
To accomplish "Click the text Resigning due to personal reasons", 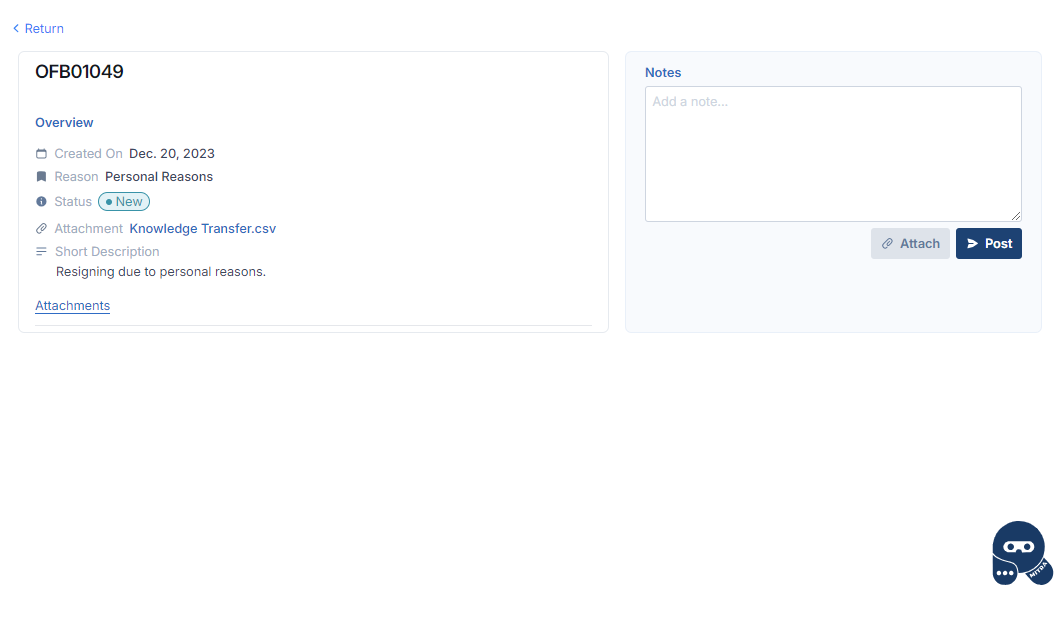I will point(161,272).
